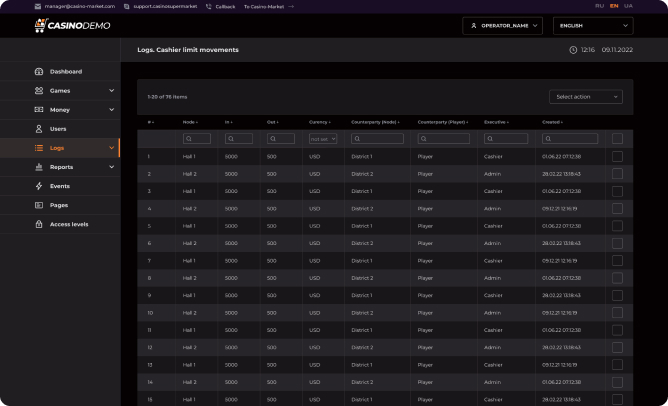668x406 pixels.
Task: Check the checkbox for row 1
Action: 617,157
